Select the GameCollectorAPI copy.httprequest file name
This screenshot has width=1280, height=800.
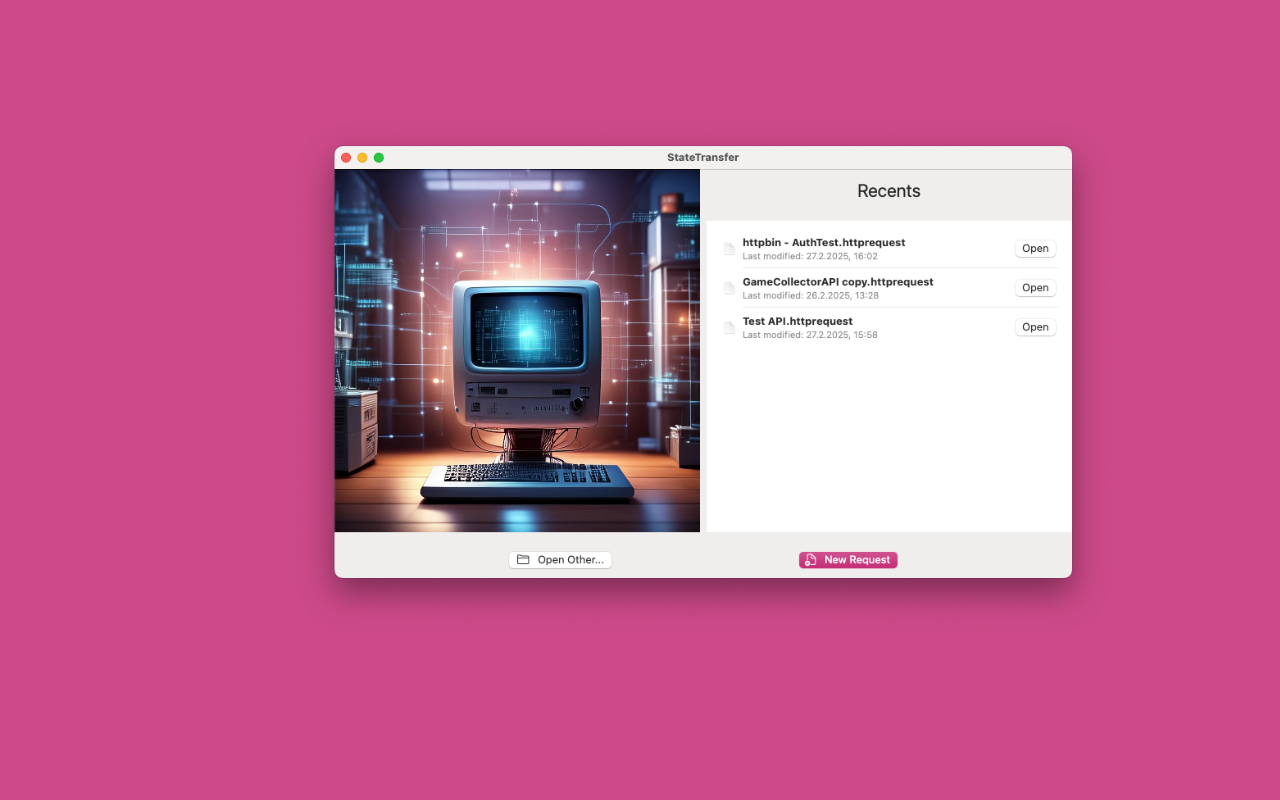(x=837, y=282)
